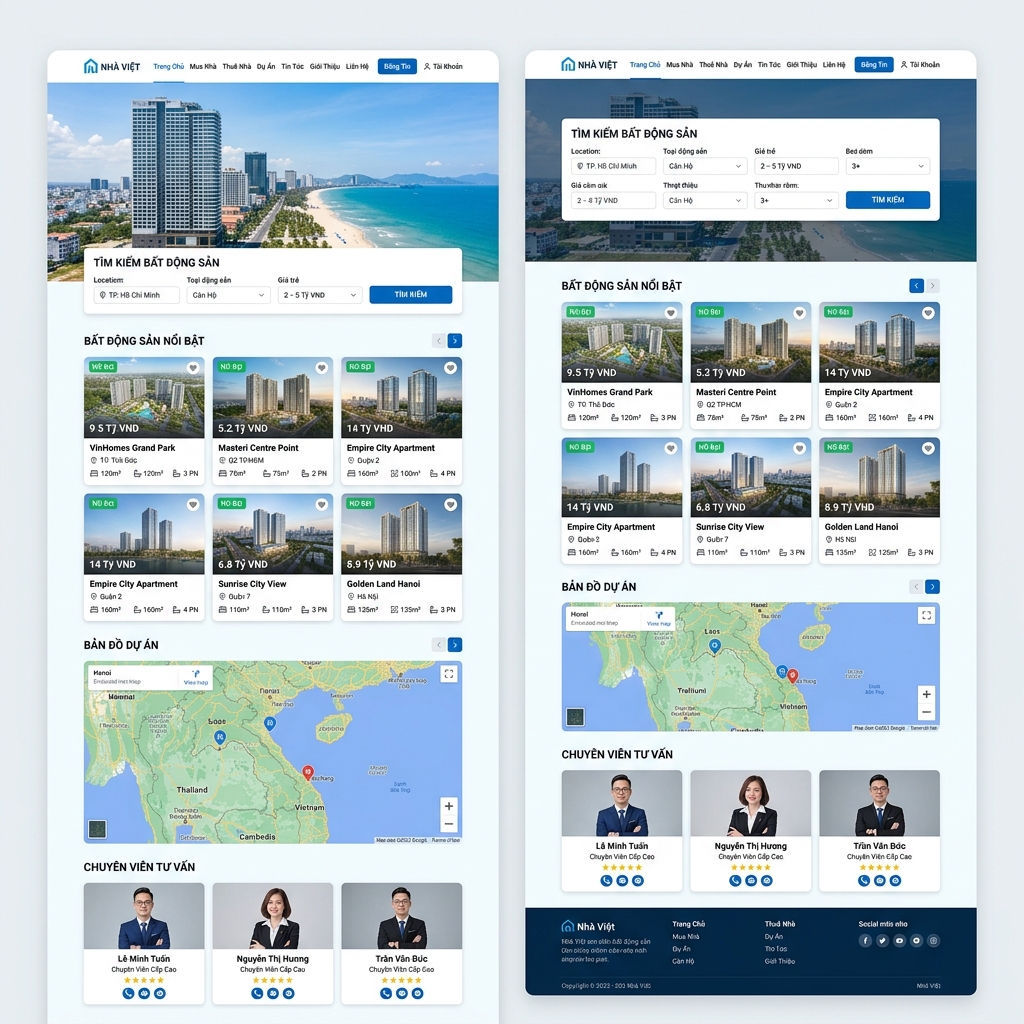Open 2 - 5 Tỷ VND price dropdown, left mockup
The width and height of the screenshot is (1024, 1024).
(319, 295)
